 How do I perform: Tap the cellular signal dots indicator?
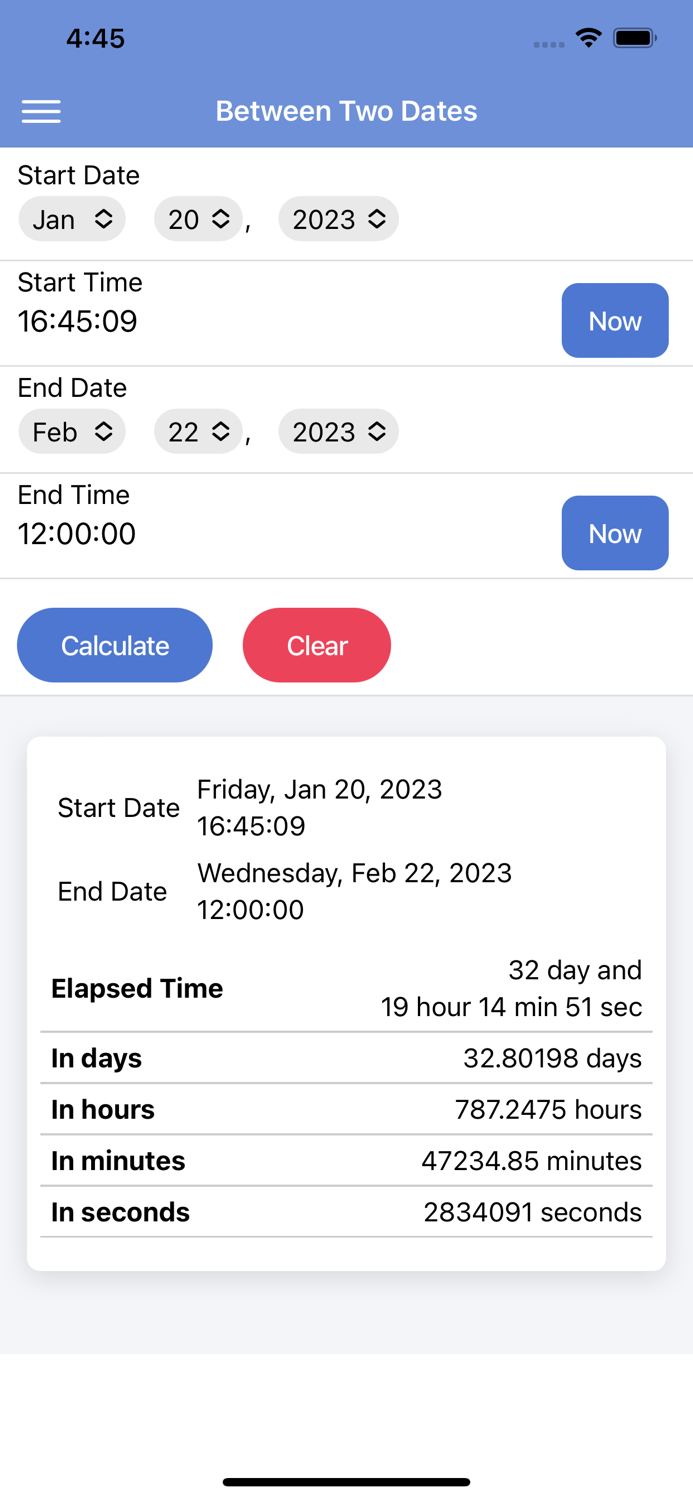[x=548, y=45]
